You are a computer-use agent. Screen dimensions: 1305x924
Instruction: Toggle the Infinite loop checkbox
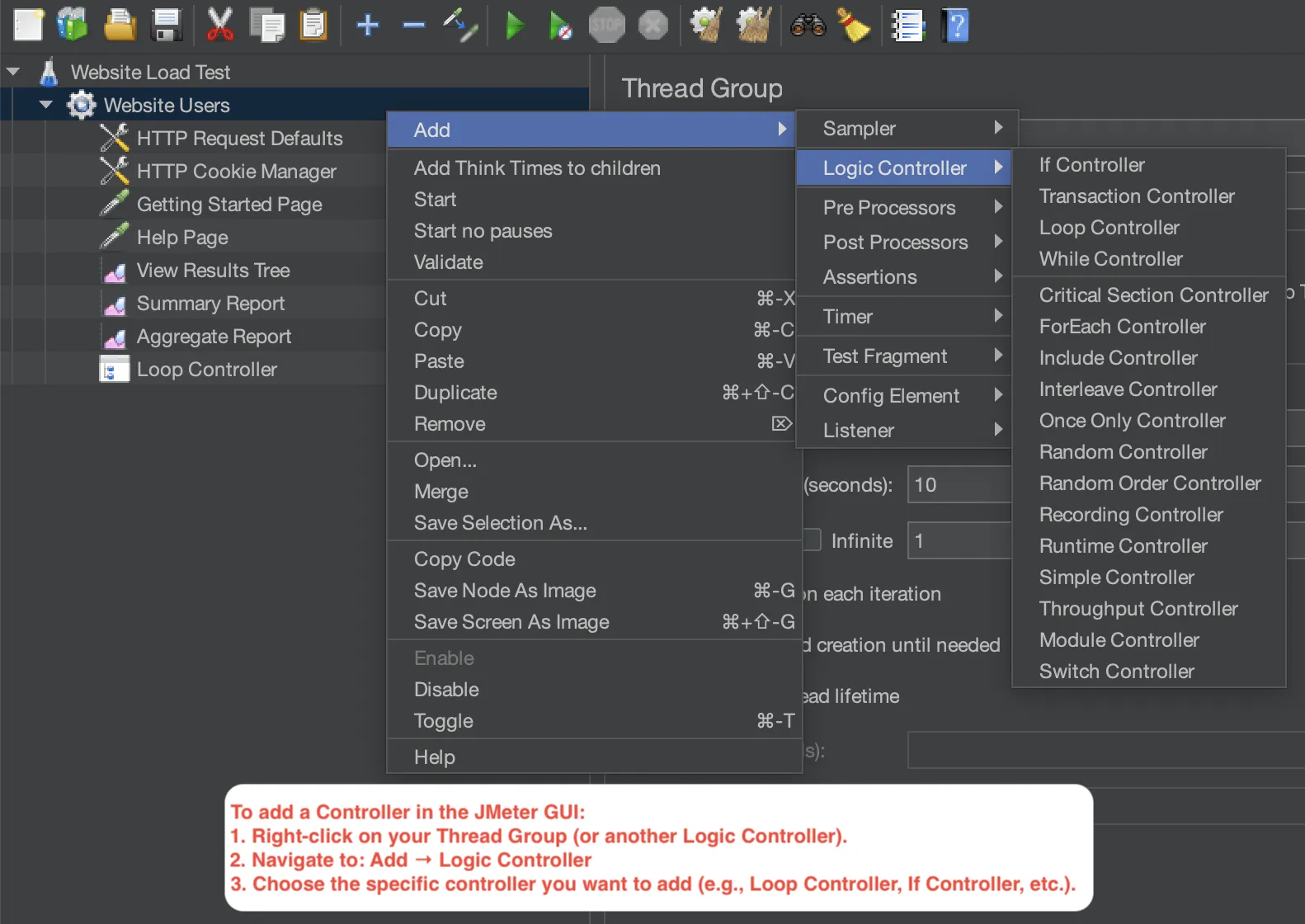[813, 540]
